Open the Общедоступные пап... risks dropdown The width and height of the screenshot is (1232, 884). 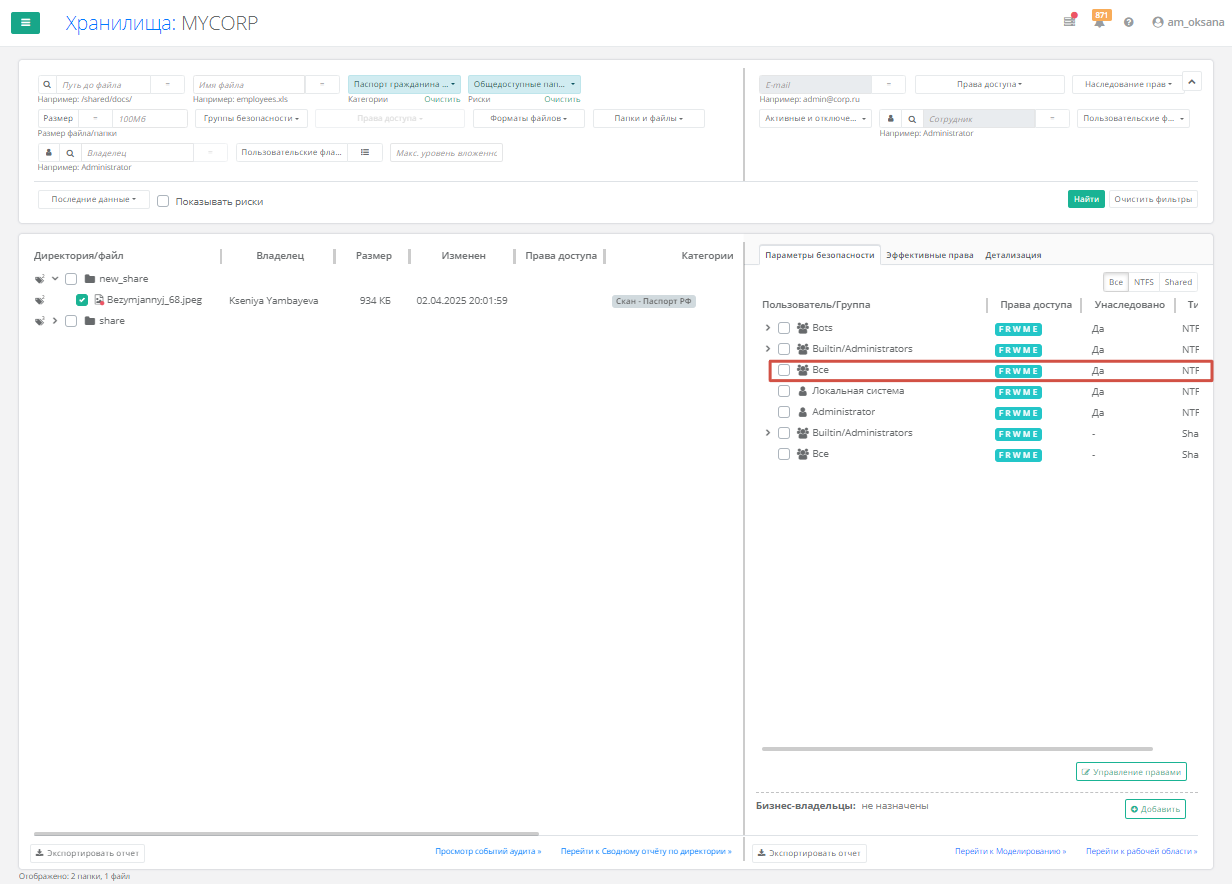click(x=524, y=85)
